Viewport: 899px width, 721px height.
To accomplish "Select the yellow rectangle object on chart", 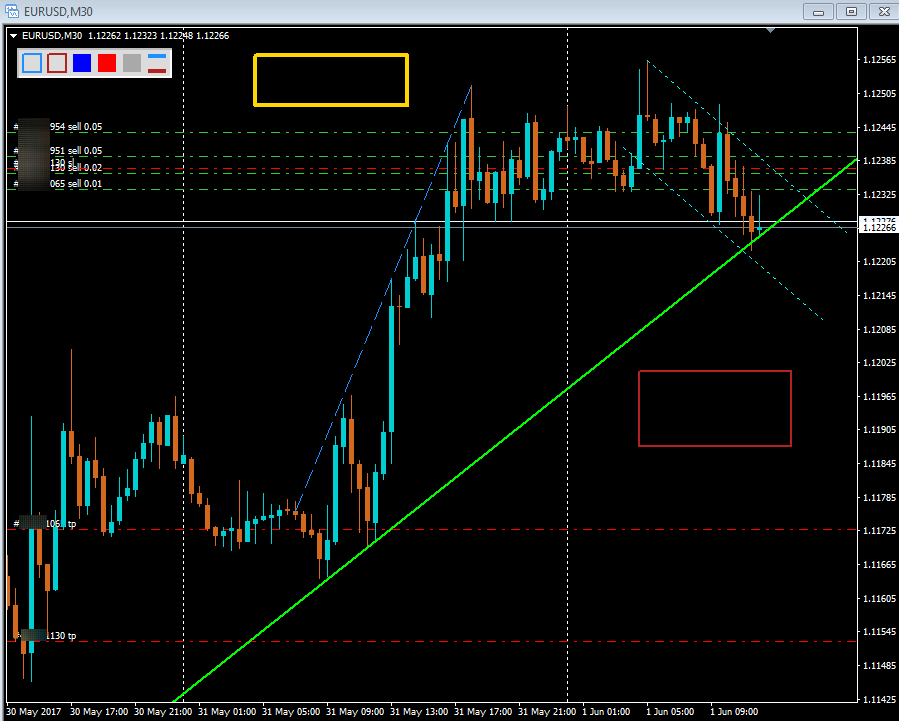I will (x=331, y=80).
